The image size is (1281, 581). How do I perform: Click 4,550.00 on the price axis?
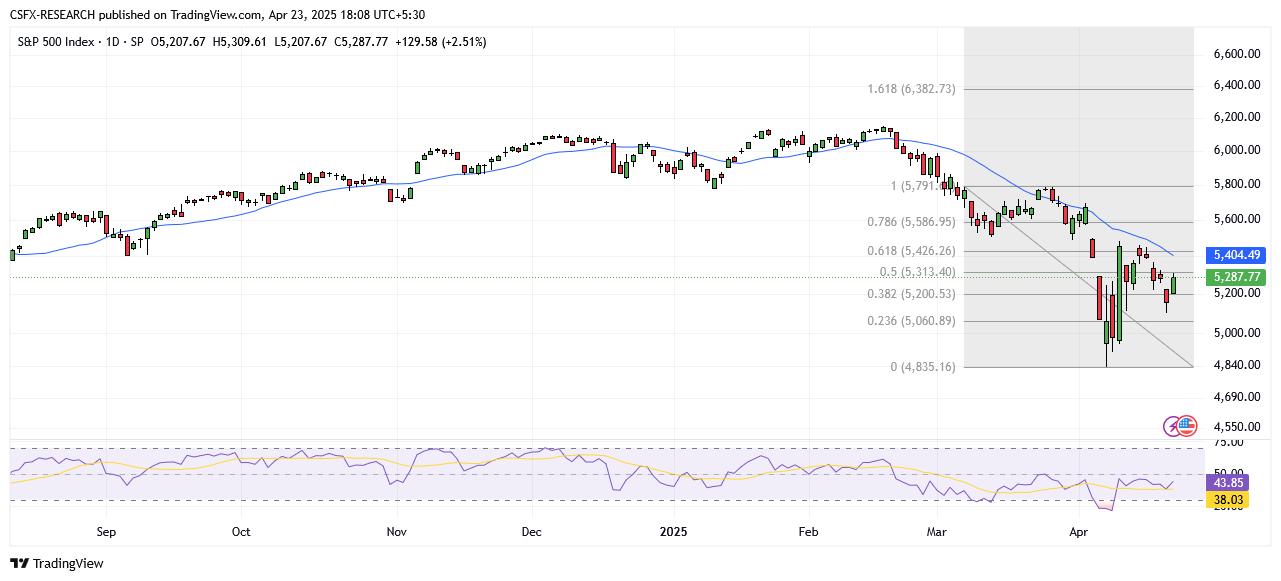(x=1239, y=427)
